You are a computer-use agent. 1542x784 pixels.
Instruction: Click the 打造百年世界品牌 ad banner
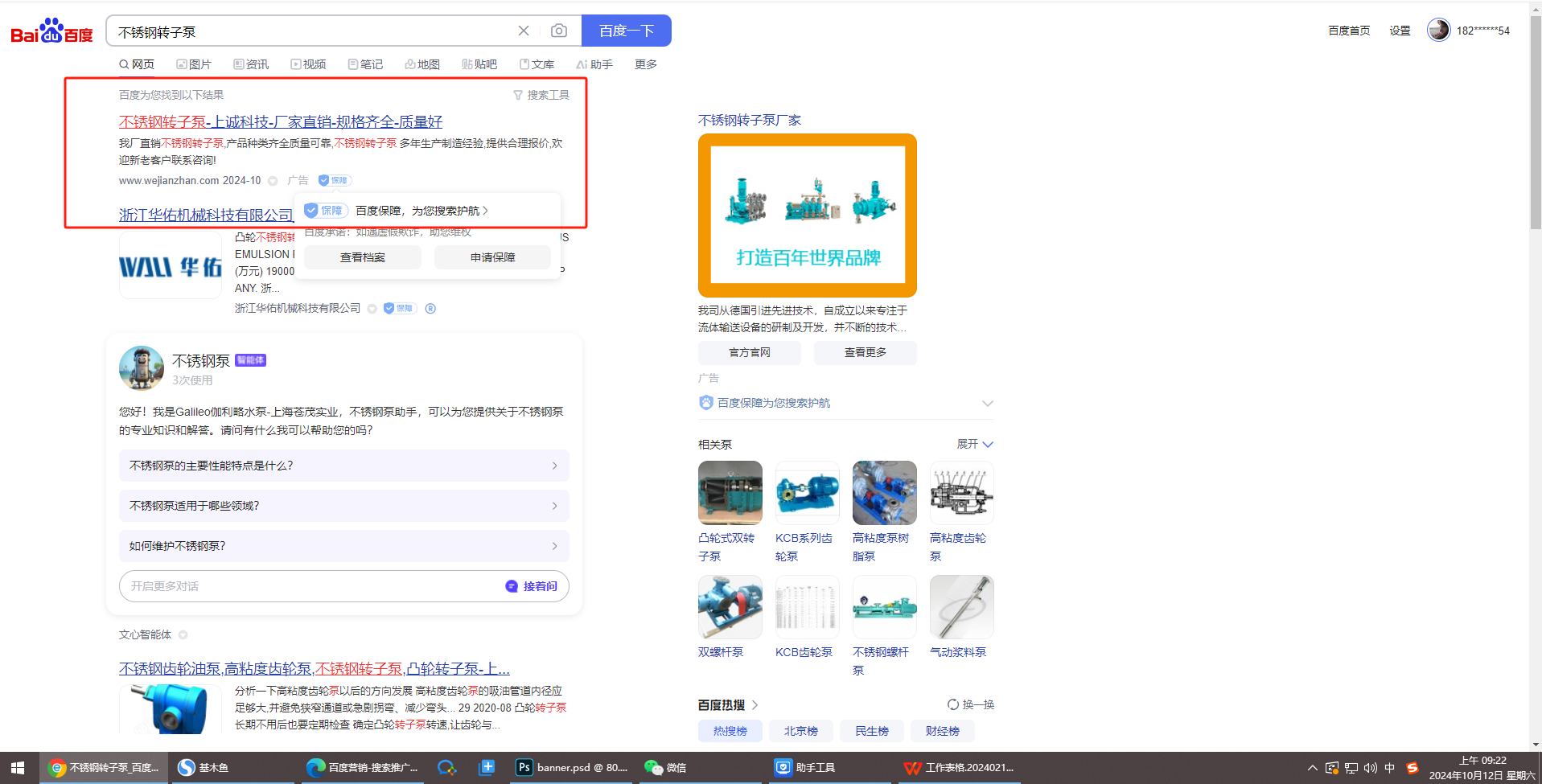808,215
